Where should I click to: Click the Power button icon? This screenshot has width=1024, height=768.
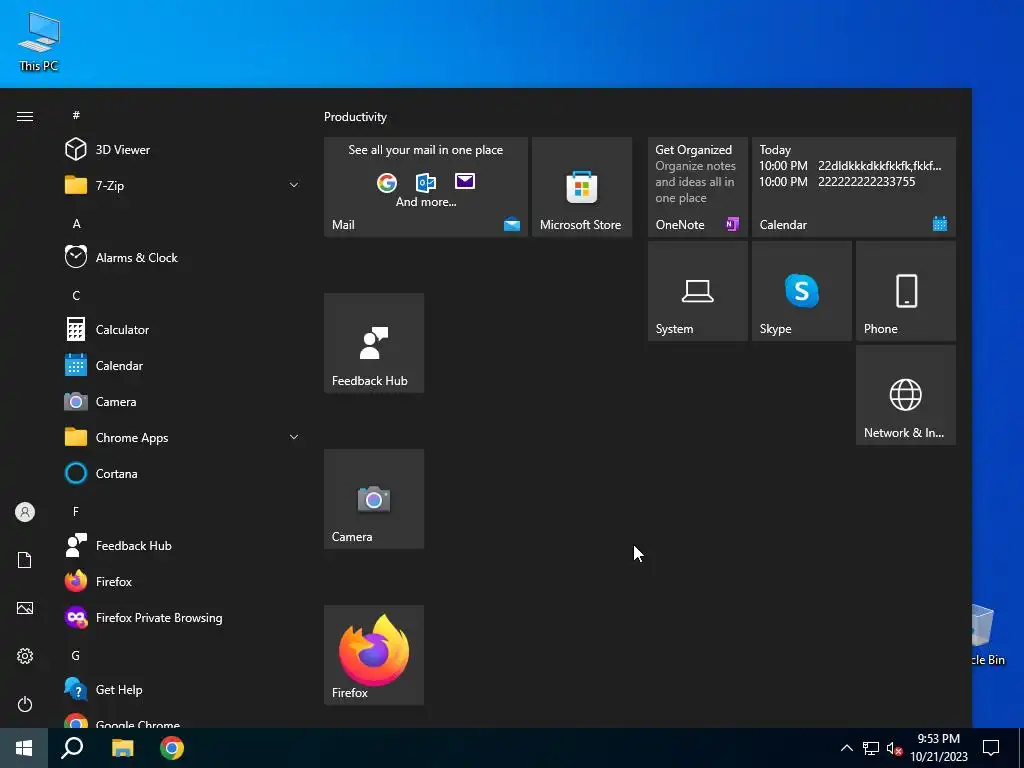tap(25, 704)
